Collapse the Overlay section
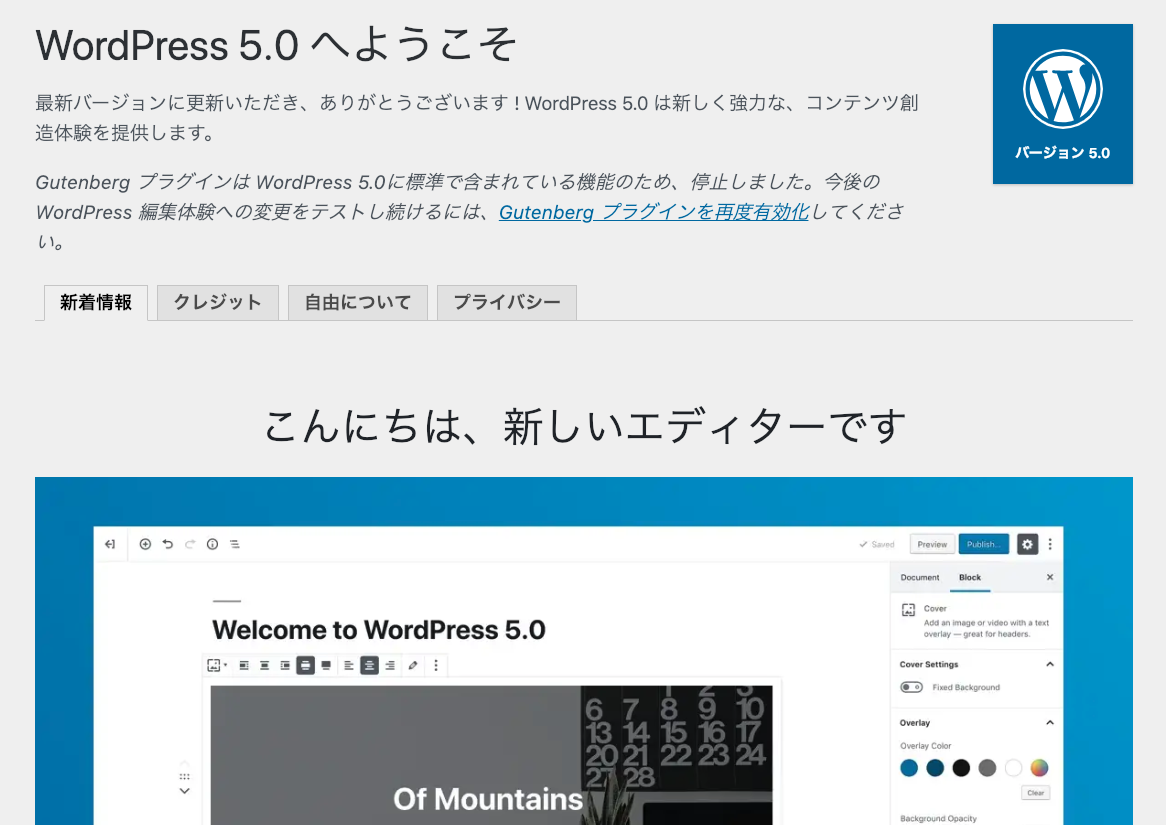The width and height of the screenshot is (1166, 825). [1050, 721]
